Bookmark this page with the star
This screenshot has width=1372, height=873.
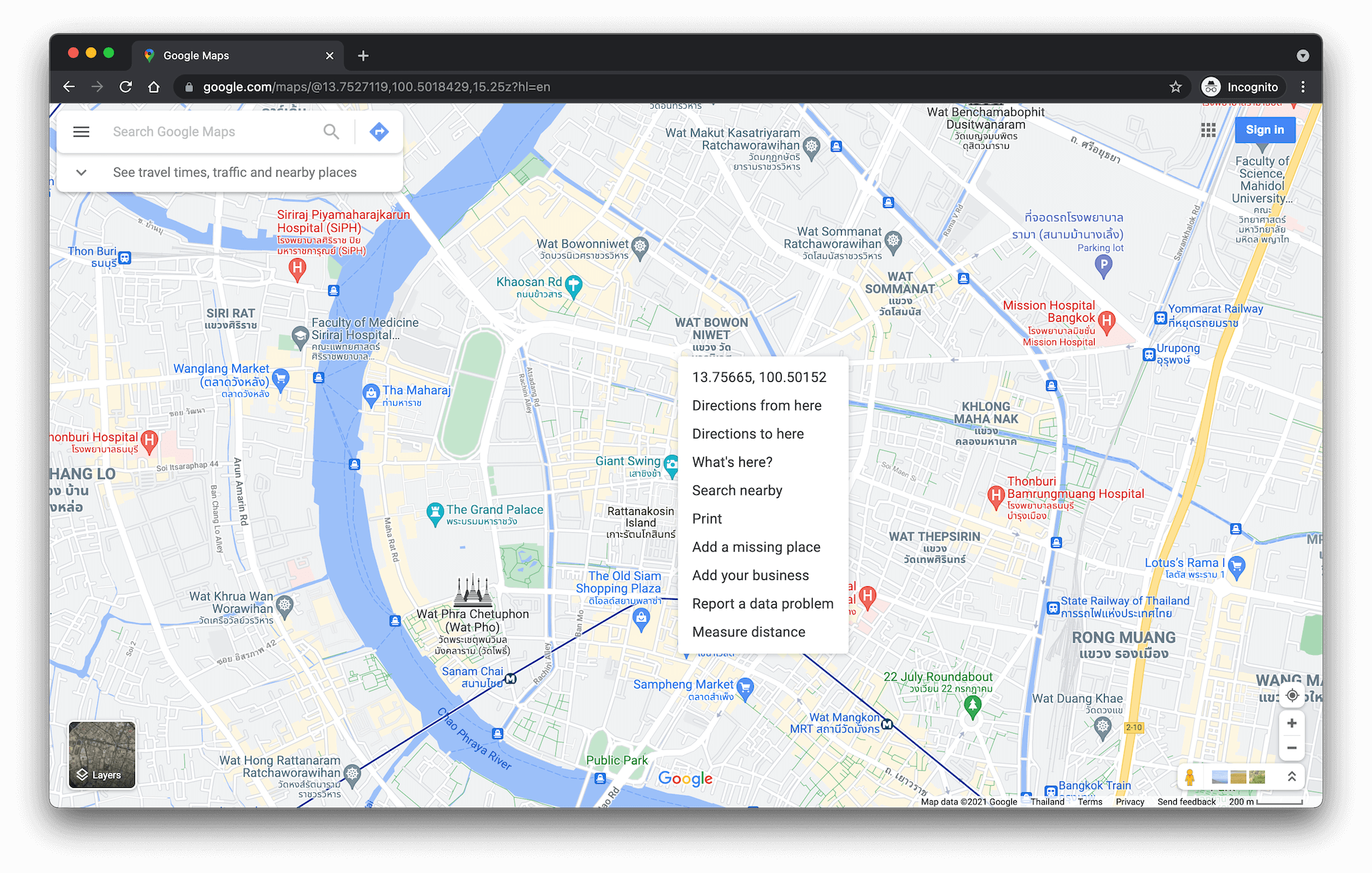point(1175,87)
